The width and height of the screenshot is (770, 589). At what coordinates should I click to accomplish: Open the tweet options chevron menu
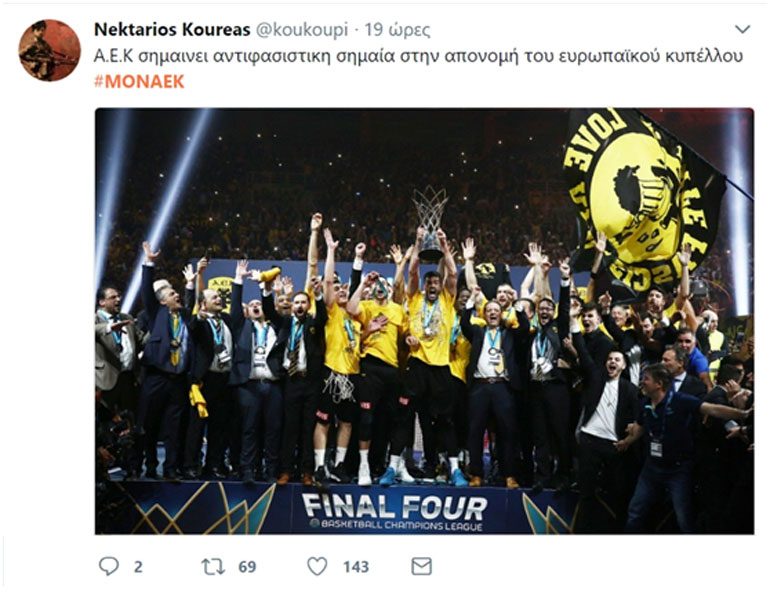point(742,29)
